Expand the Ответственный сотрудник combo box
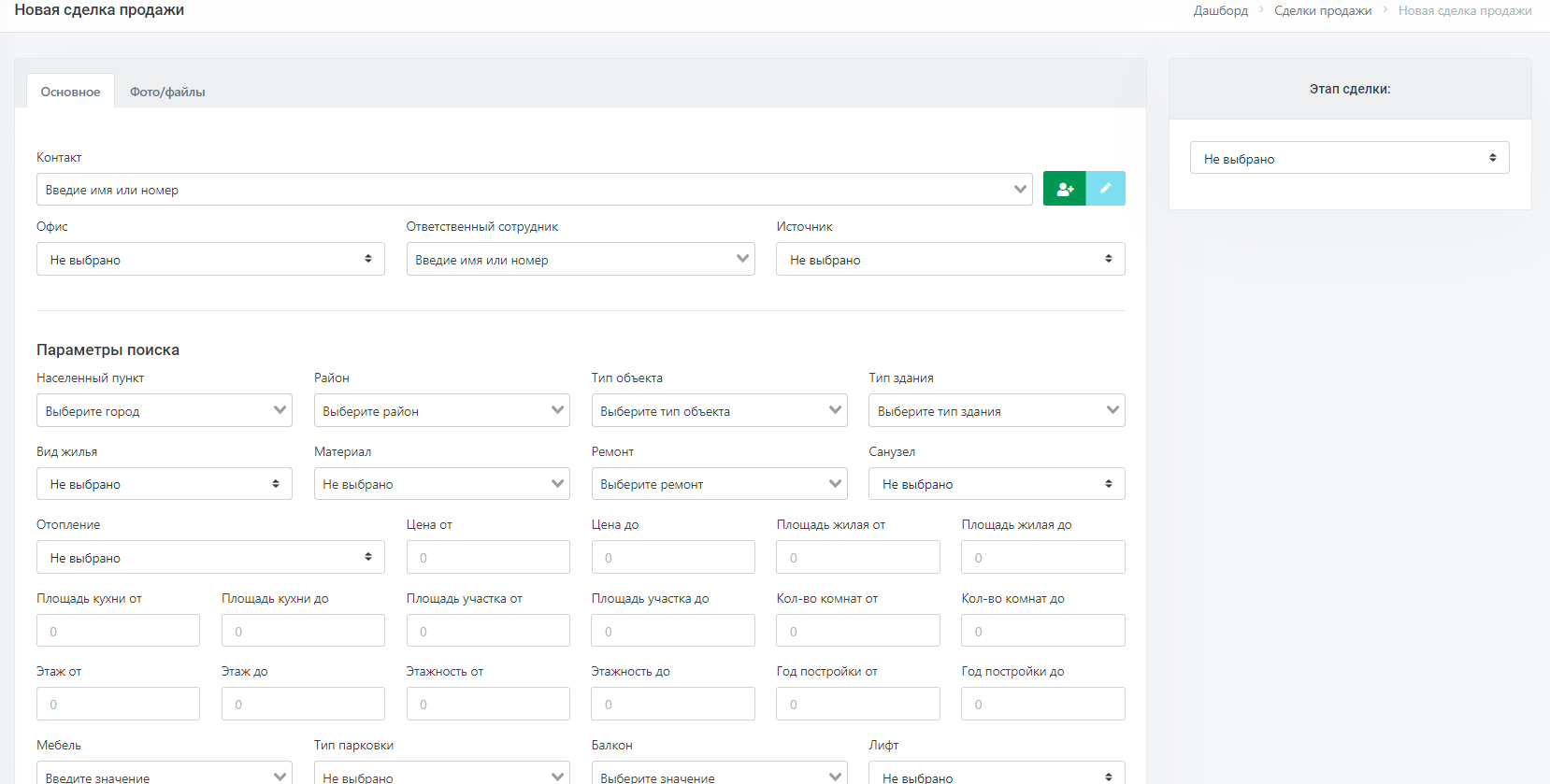The width and height of the screenshot is (1550, 784). click(581, 259)
